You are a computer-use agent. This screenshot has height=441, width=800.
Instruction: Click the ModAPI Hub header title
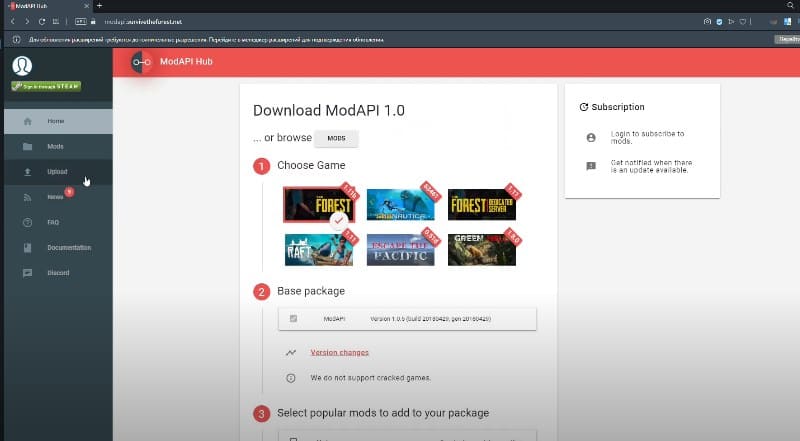[186, 62]
